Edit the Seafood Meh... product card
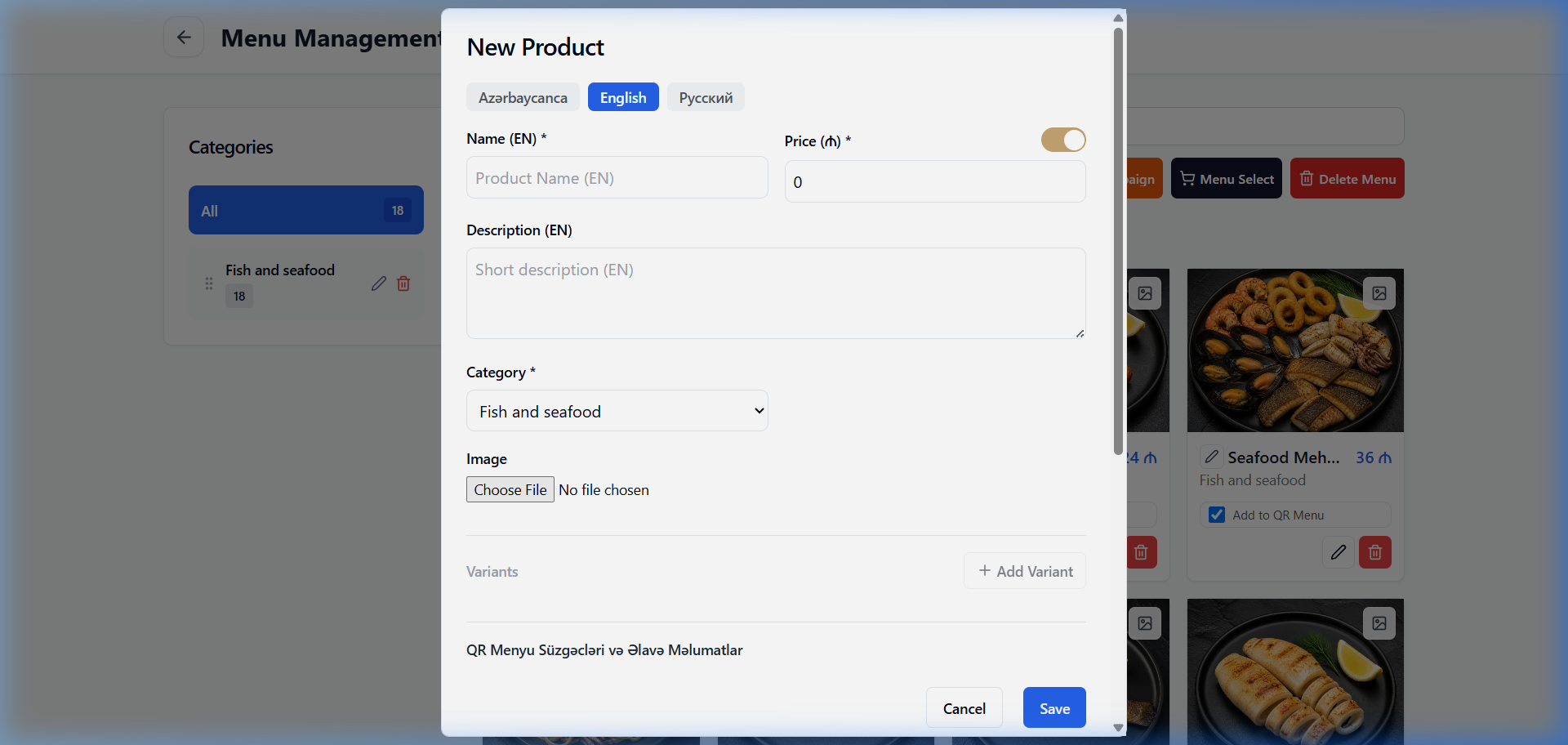Viewport: 1568px width, 745px height. [x=1338, y=552]
